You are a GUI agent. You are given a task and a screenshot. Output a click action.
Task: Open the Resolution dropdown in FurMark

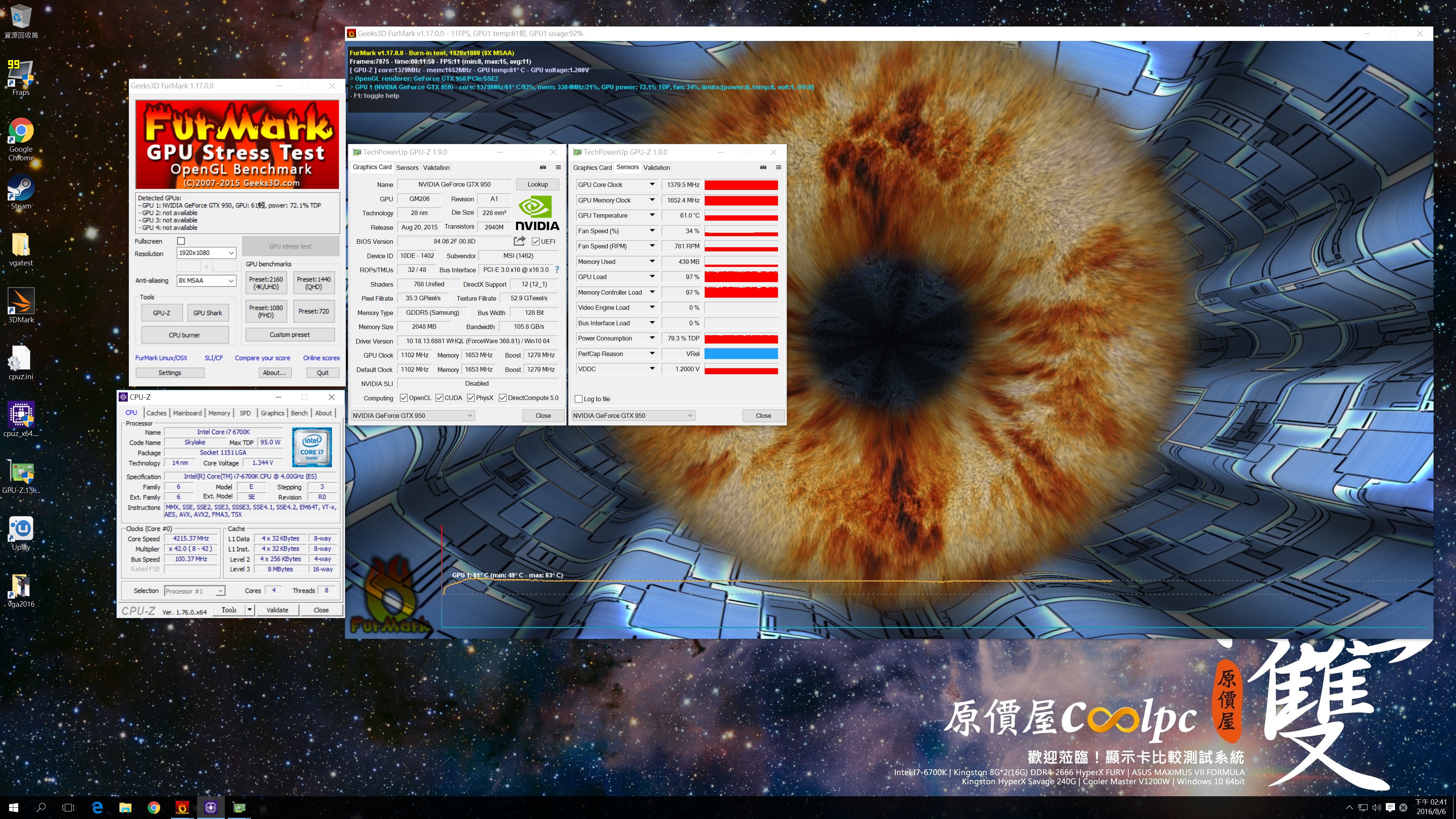tap(206, 253)
